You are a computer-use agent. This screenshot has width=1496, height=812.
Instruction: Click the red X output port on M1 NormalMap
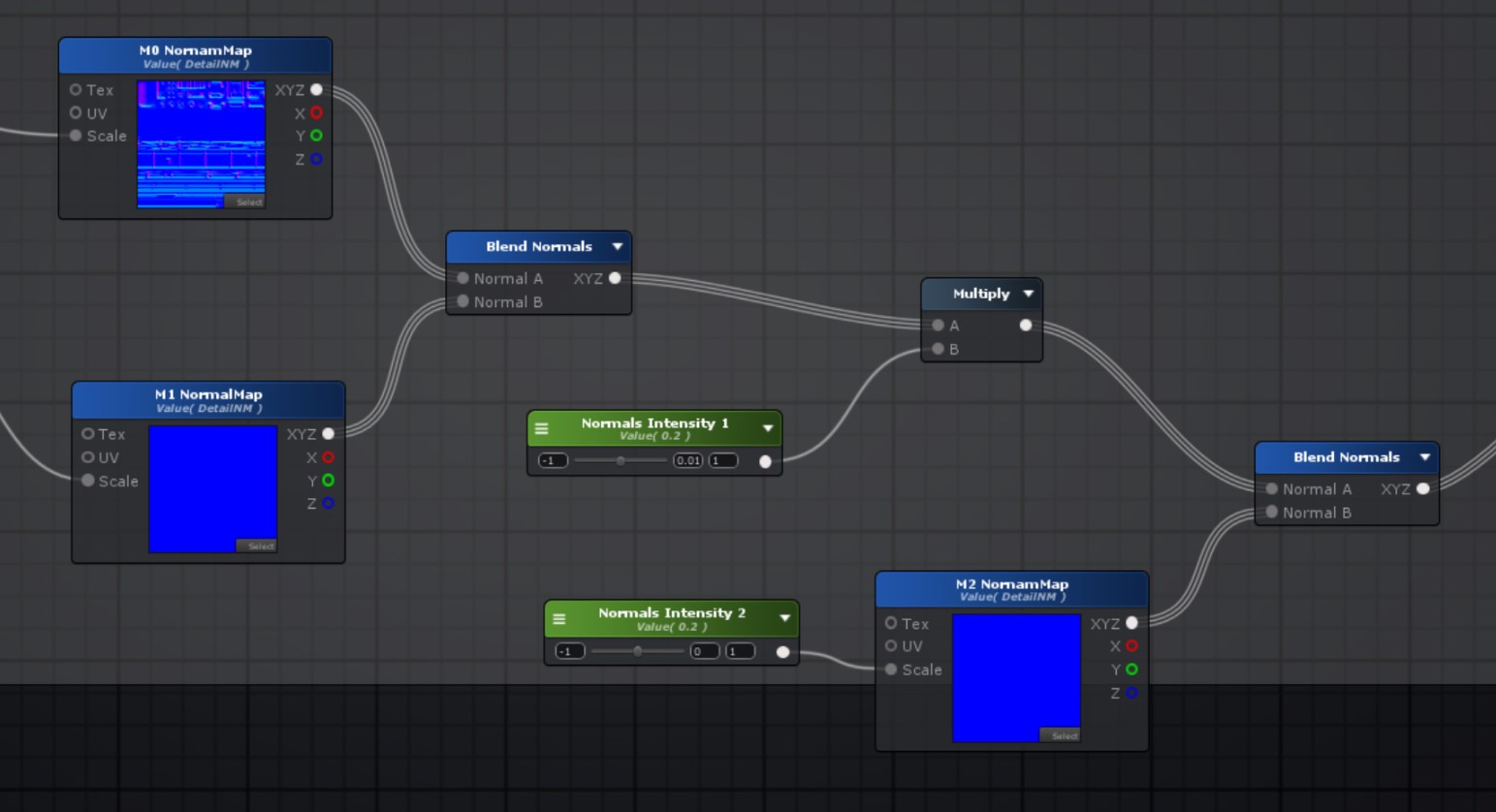pos(328,456)
